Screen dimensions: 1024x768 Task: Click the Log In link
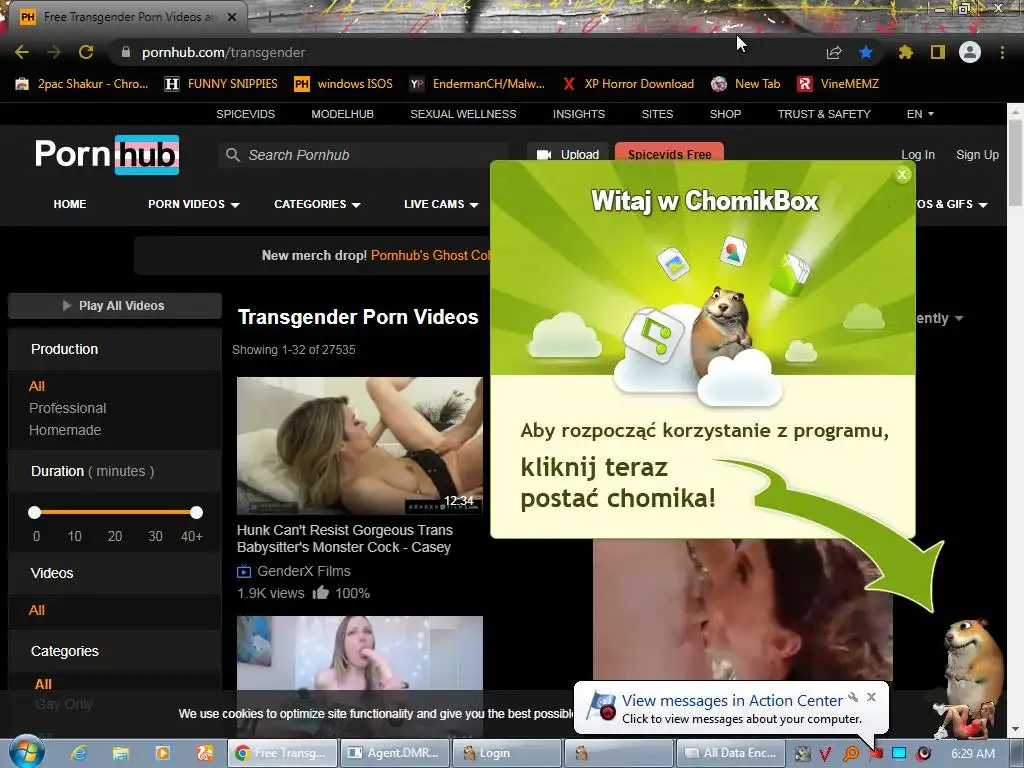tap(918, 155)
